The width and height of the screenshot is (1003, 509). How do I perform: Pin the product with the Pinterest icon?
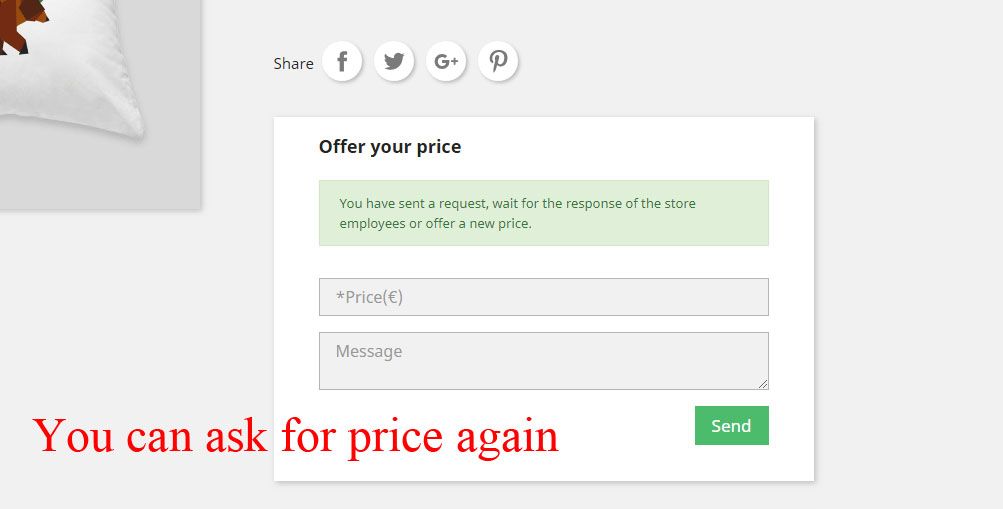pos(498,61)
